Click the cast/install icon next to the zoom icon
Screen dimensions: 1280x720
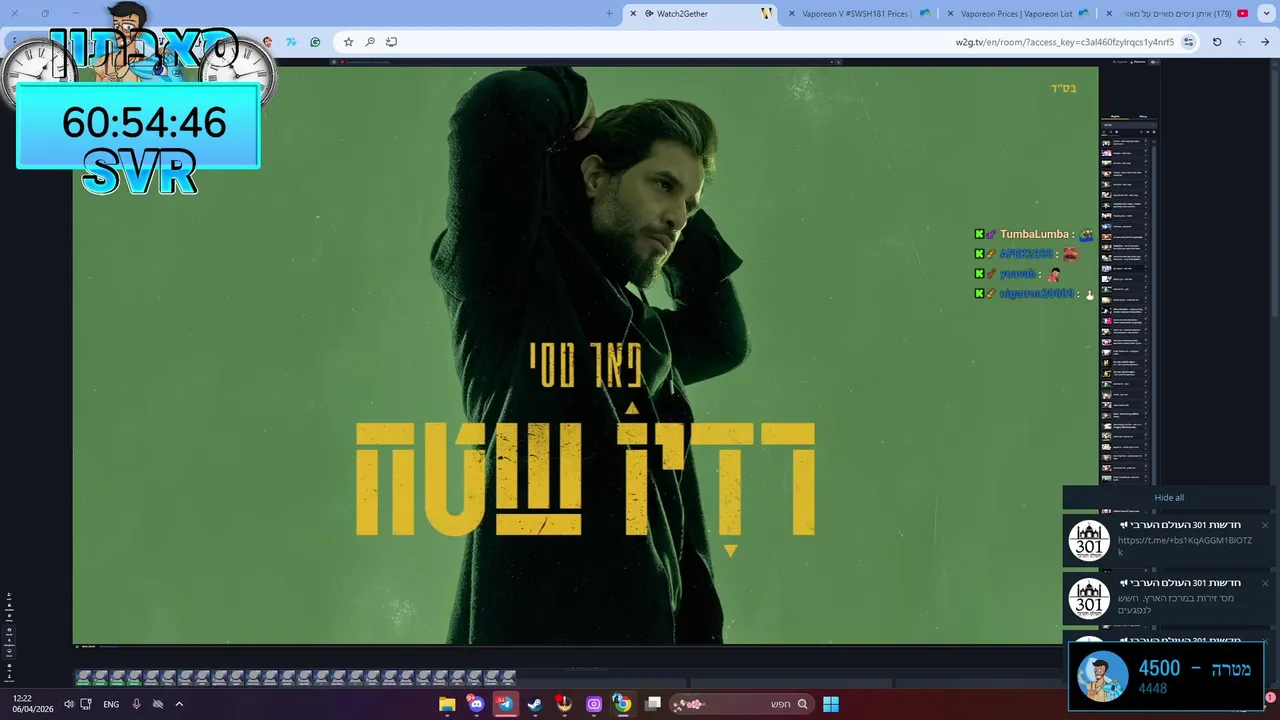392,42
